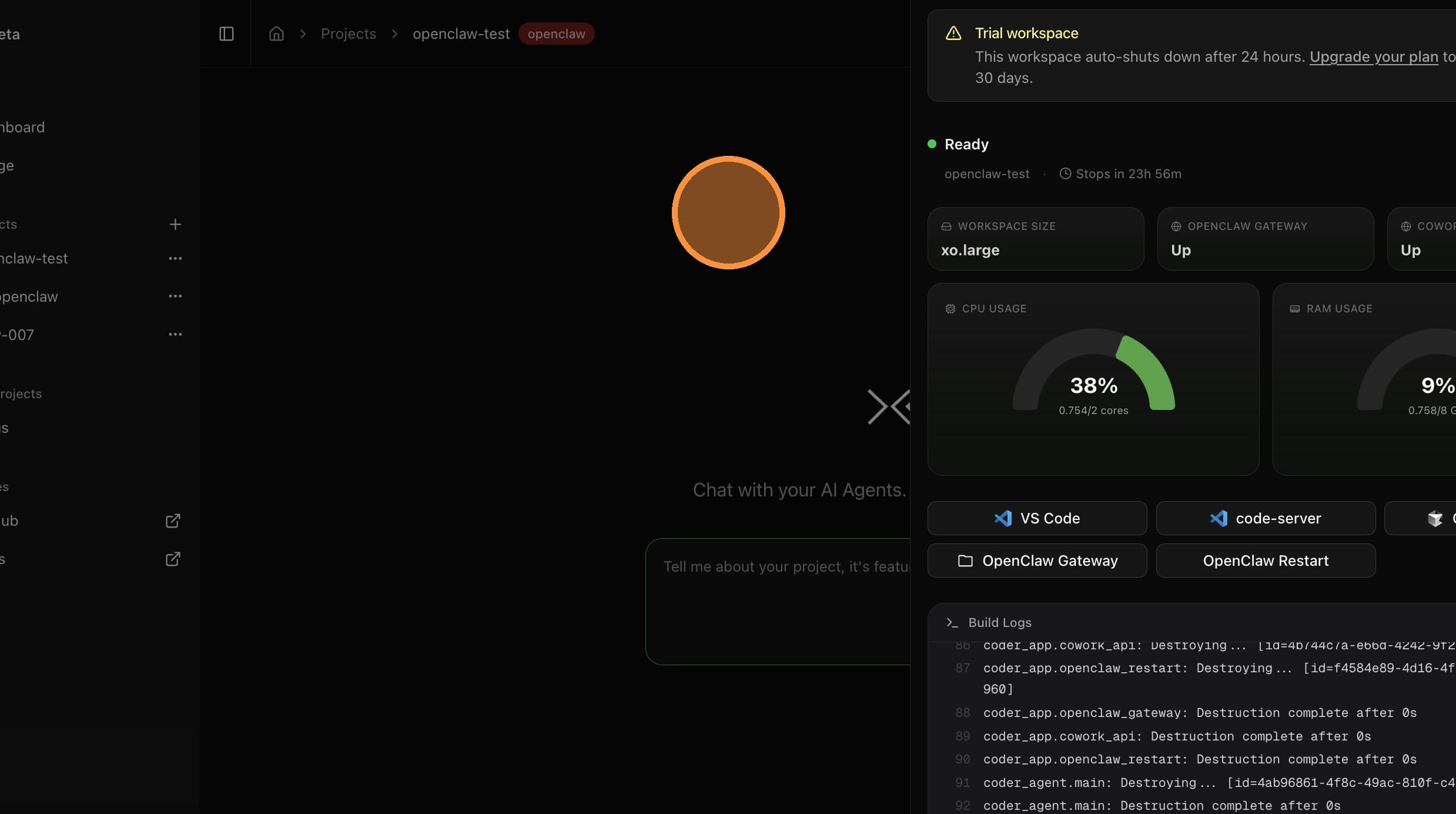The width and height of the screenshot is (1456, 814).
Task: Click log line 90 openclaw_restart destruction complete
Action: click(1200, 759)
